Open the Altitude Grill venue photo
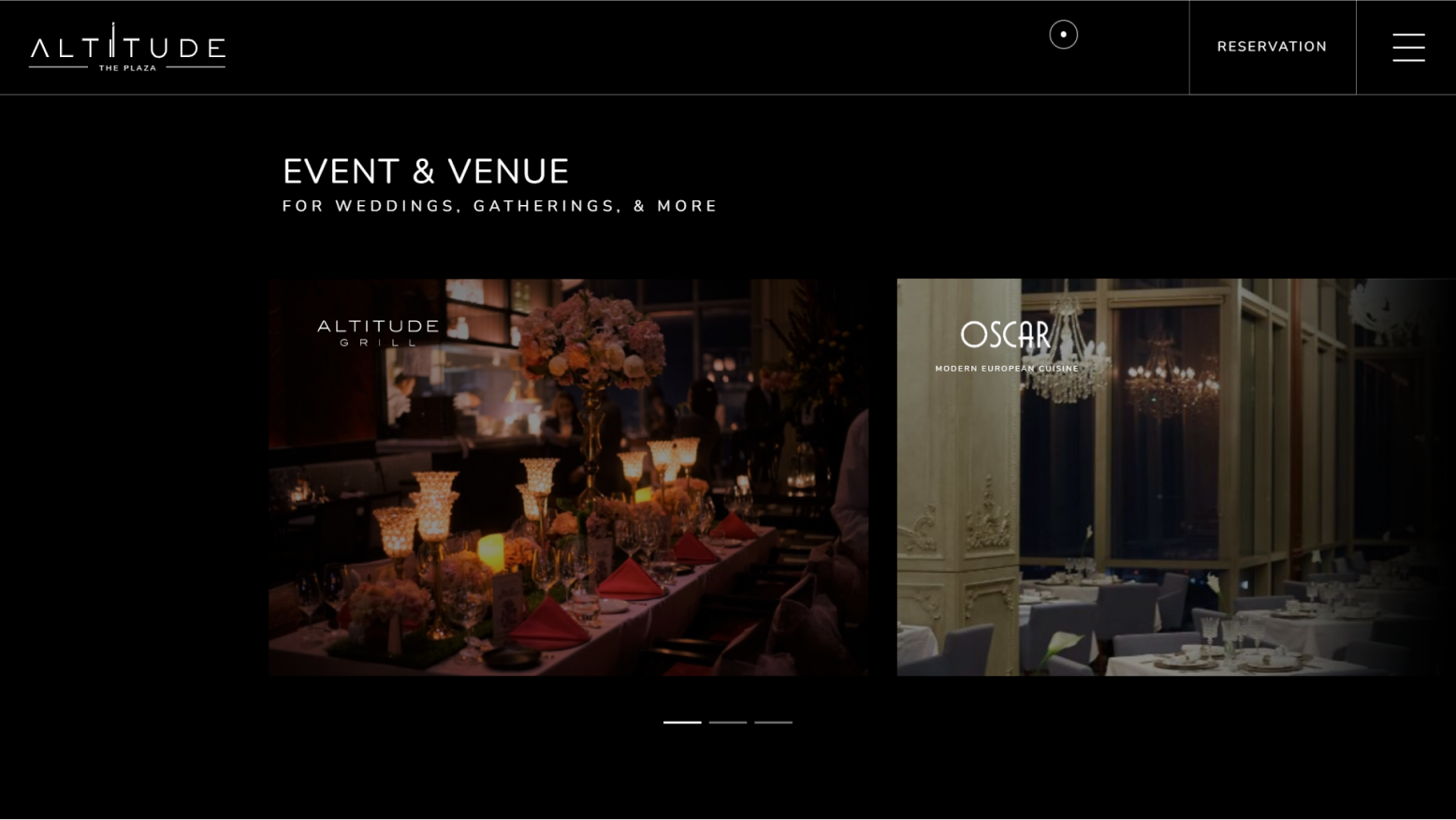The height and width of the screenshot is (820, 1456). pos(568,477)
